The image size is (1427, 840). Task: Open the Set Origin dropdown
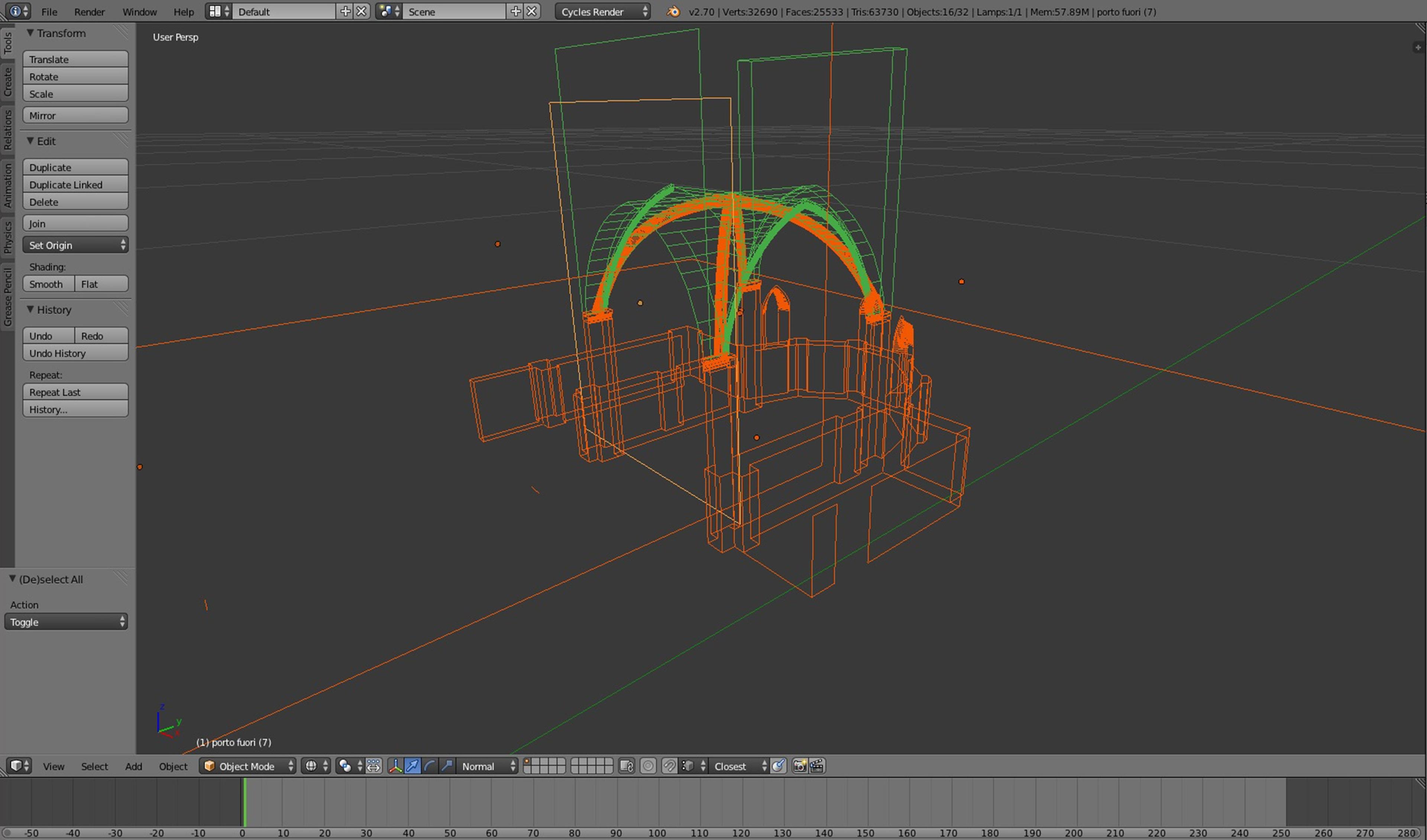coord(75,245)
